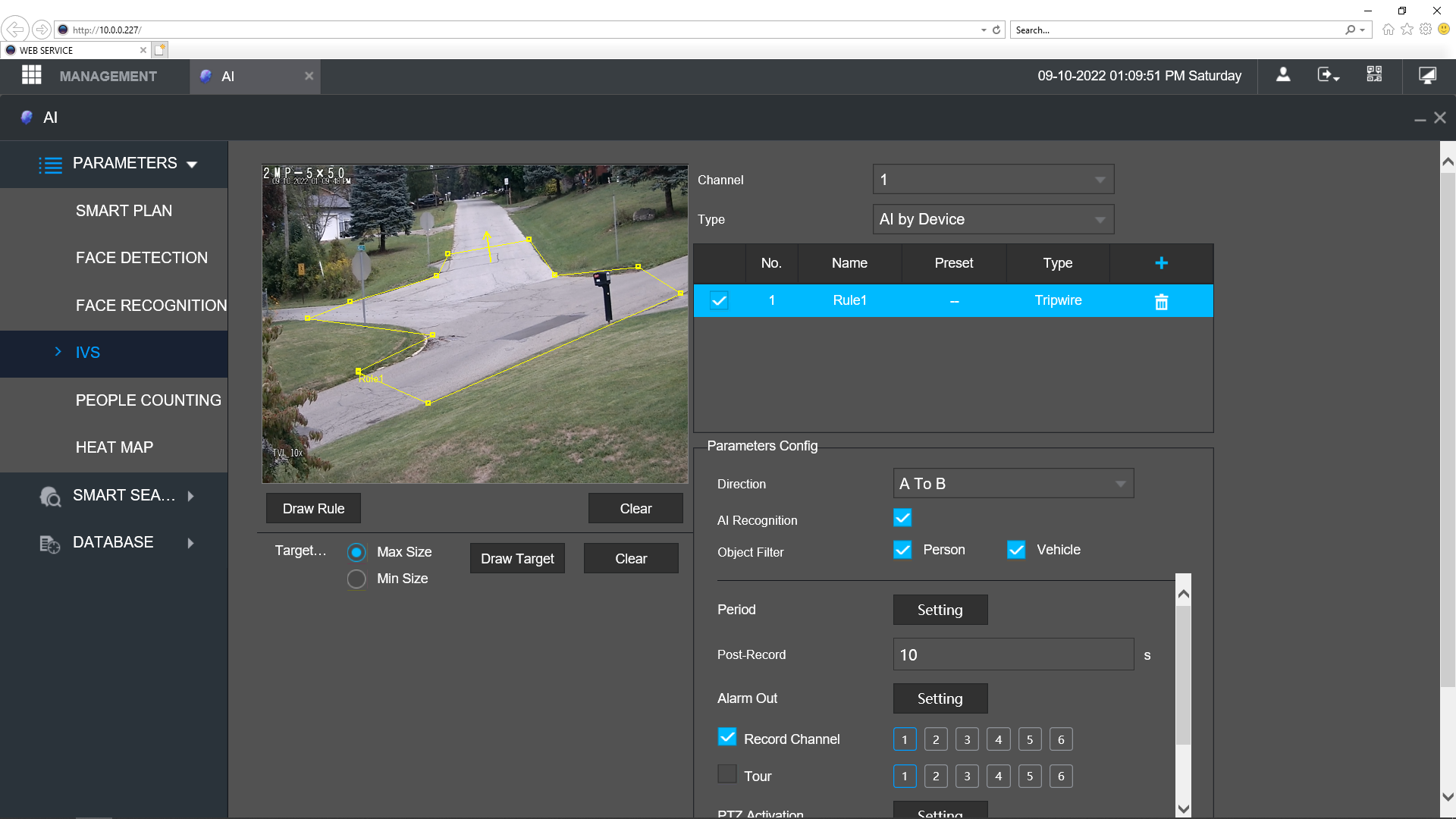
Task: Click the browser back arrow
Action: click(15, 30)
